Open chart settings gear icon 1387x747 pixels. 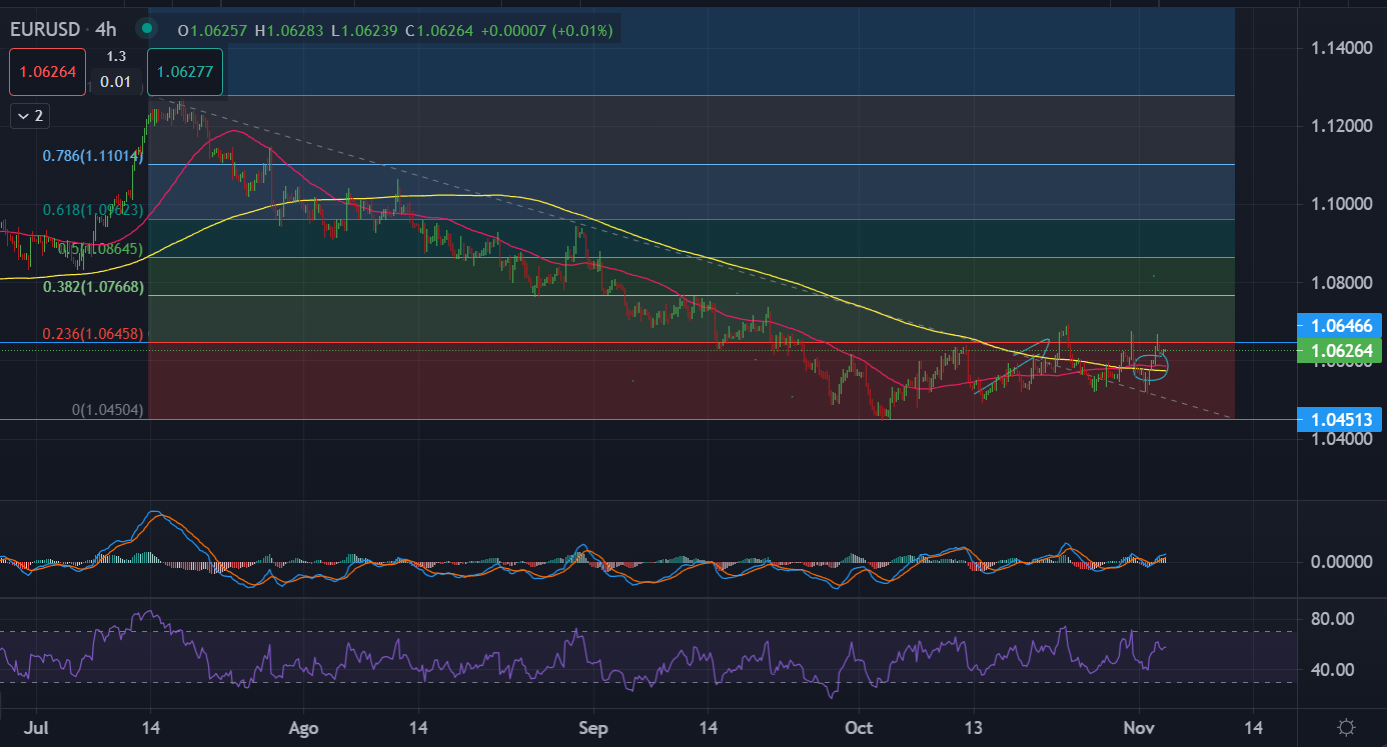tap(1346, 726)
